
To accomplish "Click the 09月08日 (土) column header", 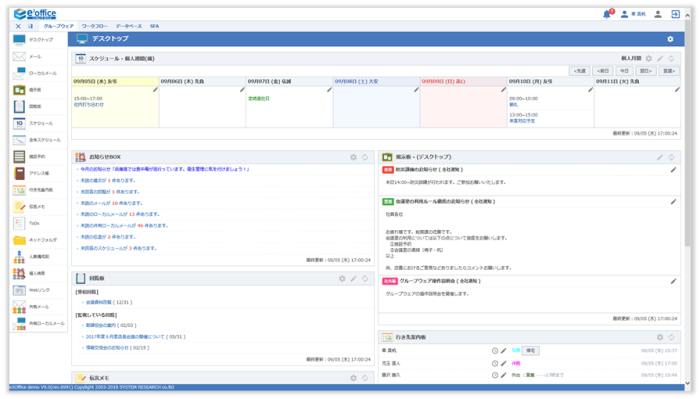I will 376,82.
